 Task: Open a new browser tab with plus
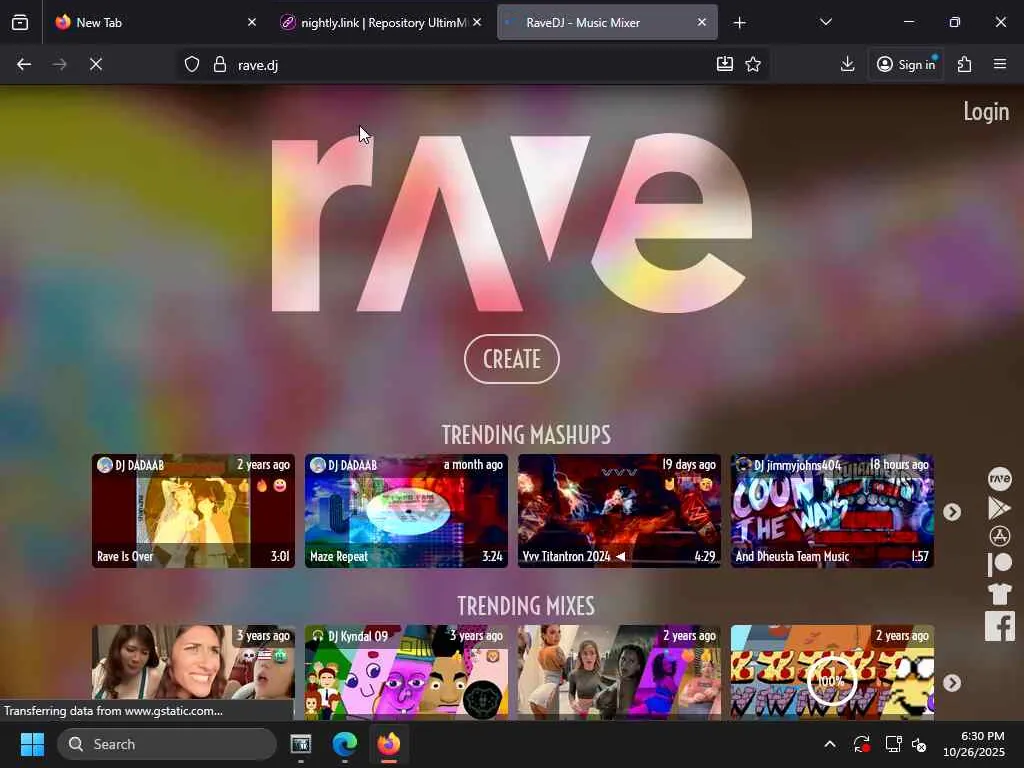click(x=739, y=23)
